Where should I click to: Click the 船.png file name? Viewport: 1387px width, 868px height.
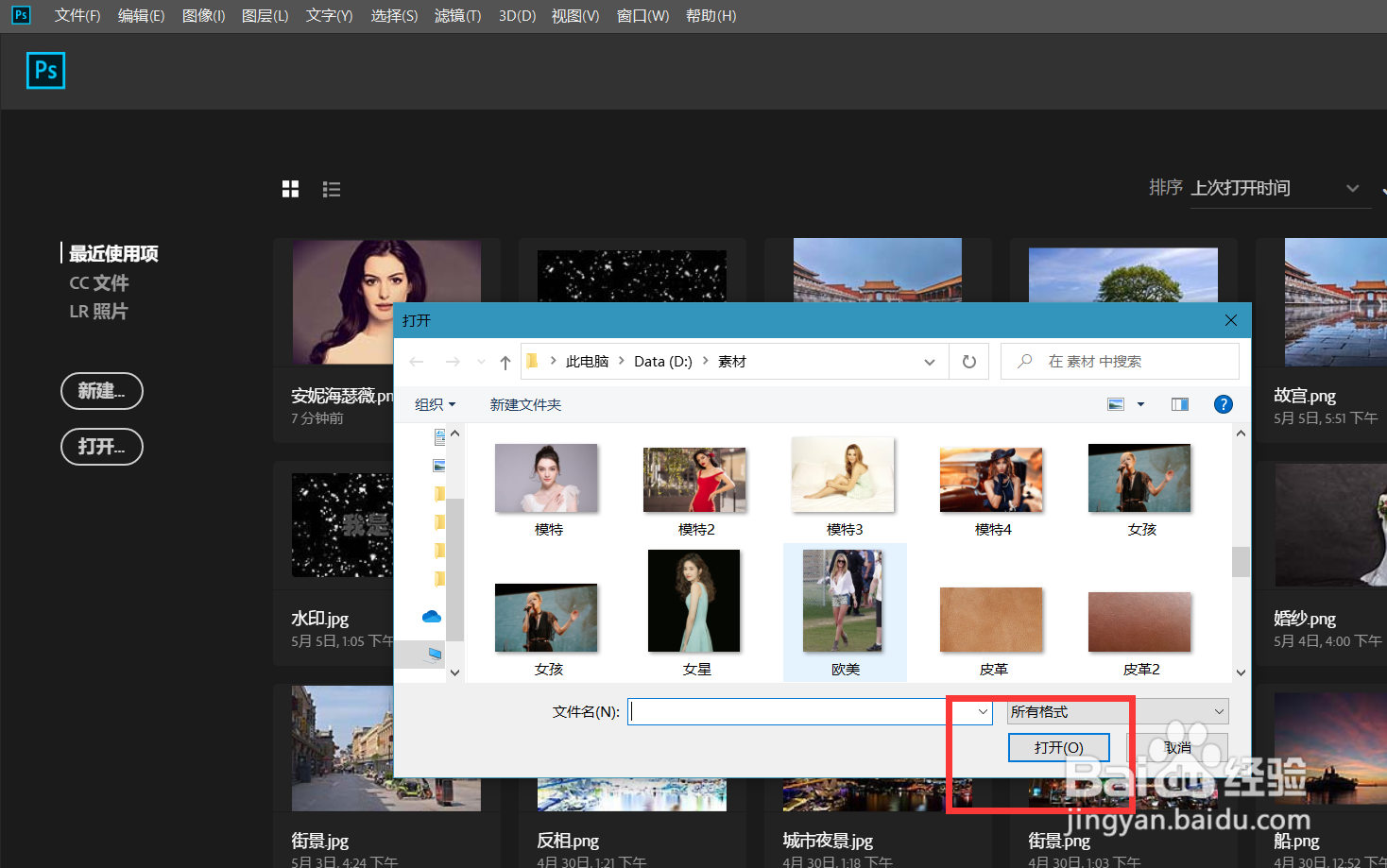pos(1296,841)
